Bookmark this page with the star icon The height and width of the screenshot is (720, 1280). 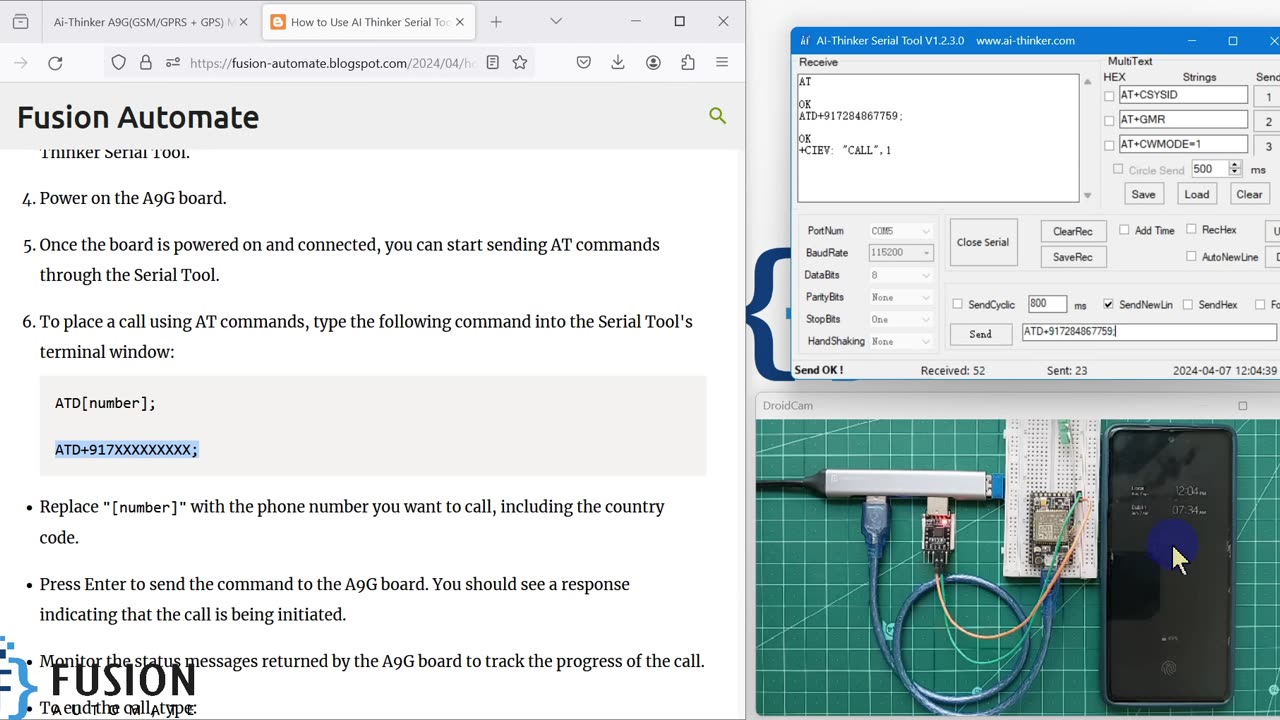pos(520,63)
